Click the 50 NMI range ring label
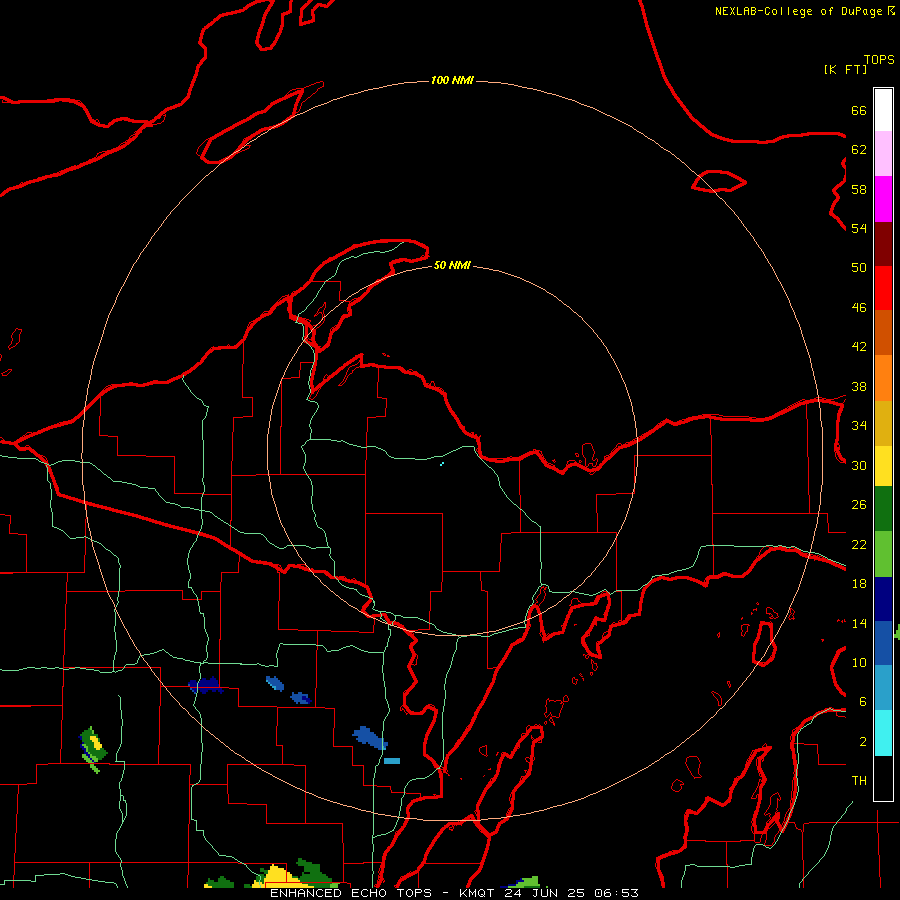The width and height of the screenshot is (900, 900). point(452,265)
